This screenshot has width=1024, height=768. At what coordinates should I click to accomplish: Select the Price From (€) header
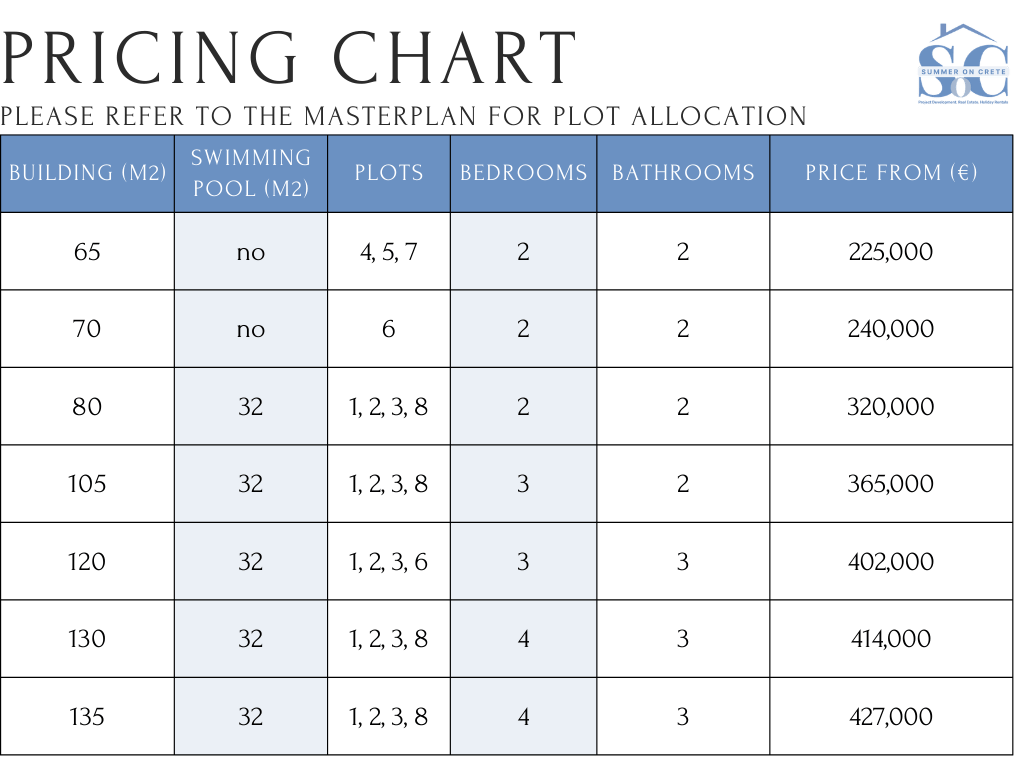point(891,172)
